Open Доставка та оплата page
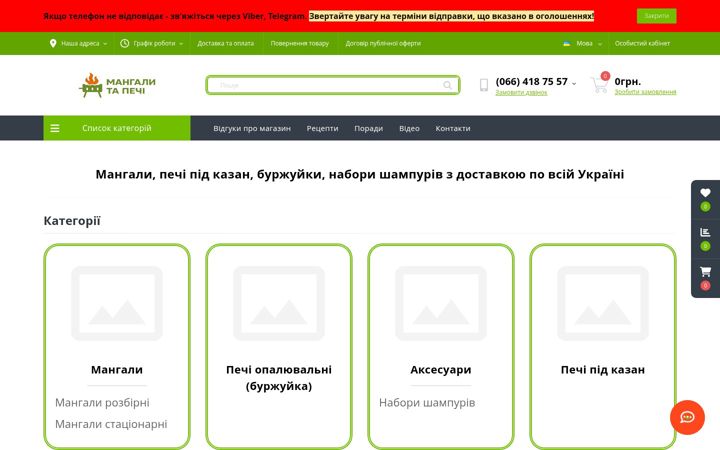 (225, 43)
